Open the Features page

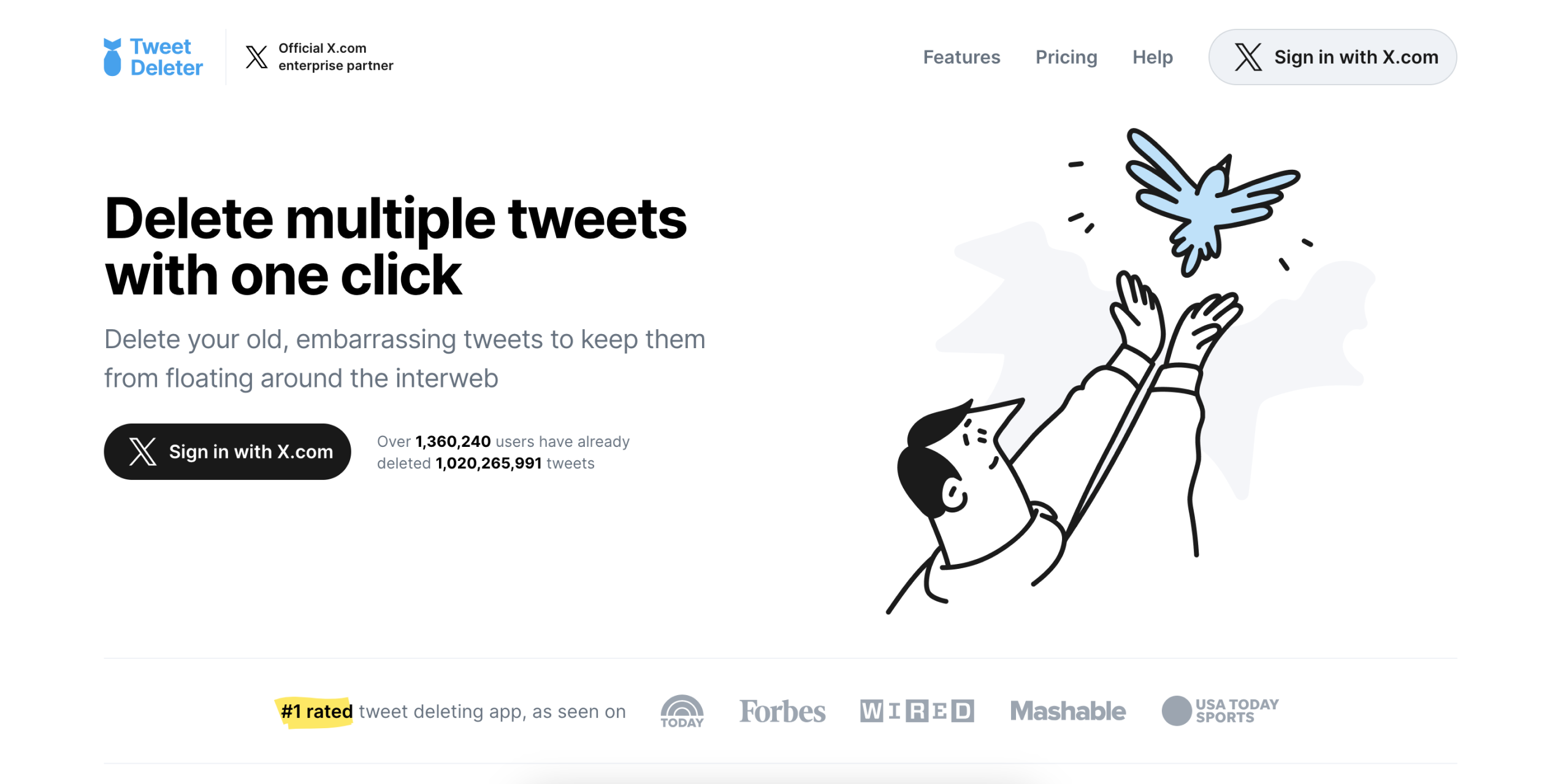pos(961,57)
